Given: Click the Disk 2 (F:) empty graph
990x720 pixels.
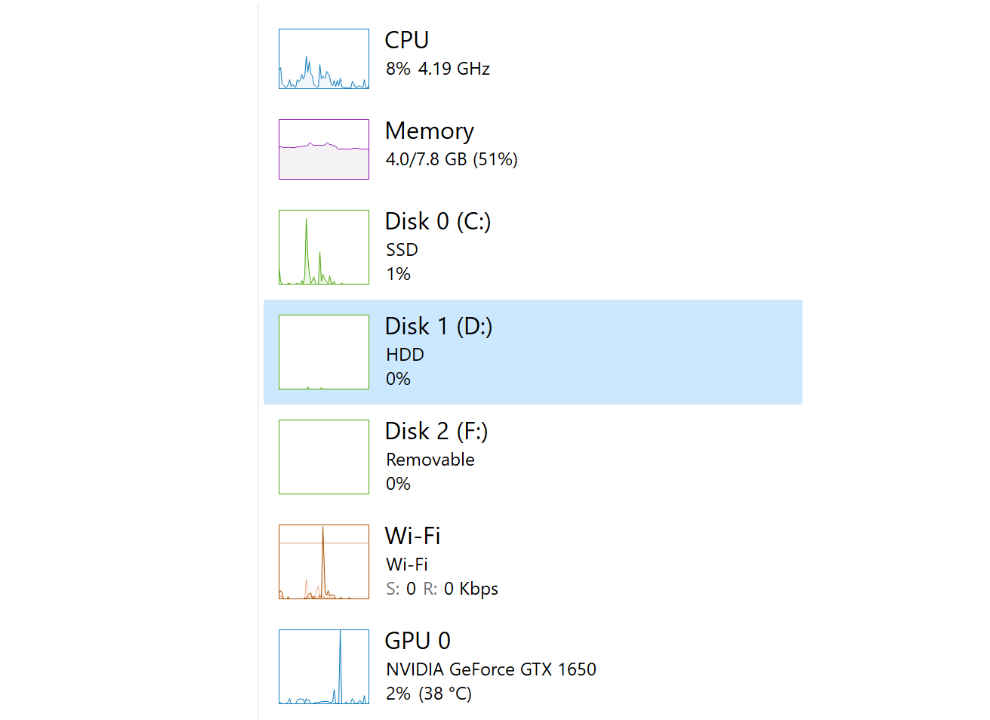Looking at the screenshot, I should pos(323,457).
